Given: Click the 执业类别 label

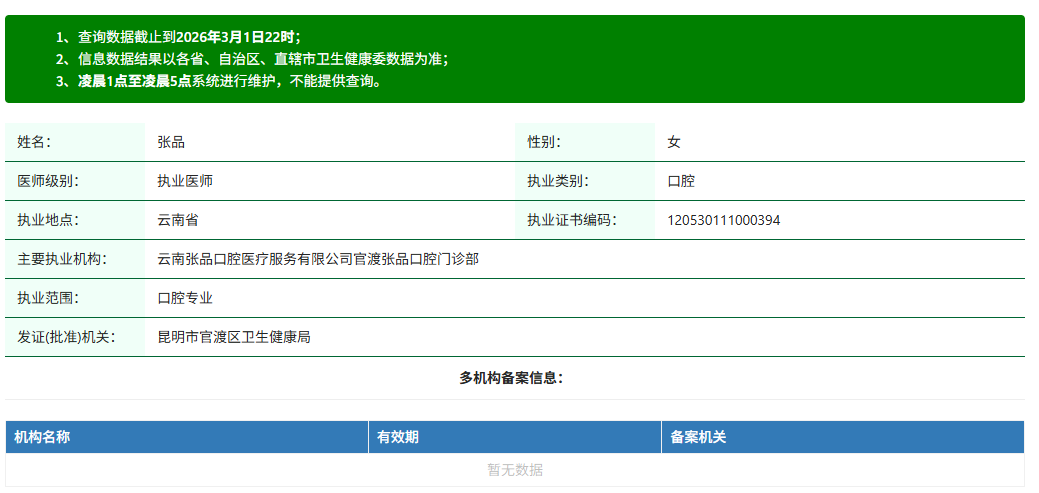Looking at the screenshot, I should [x=557, y=181].
